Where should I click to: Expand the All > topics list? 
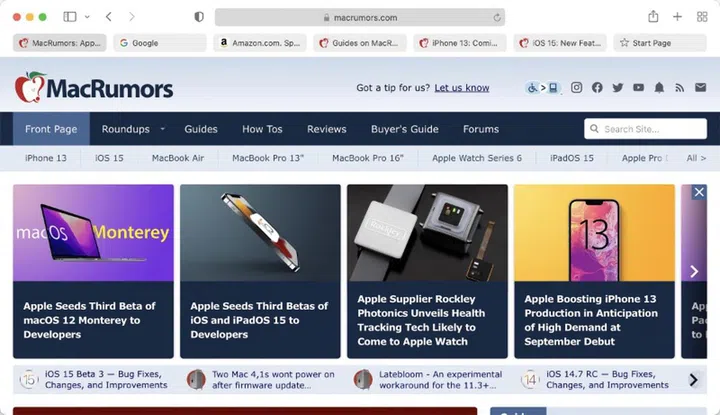click(x=696, y=158)
